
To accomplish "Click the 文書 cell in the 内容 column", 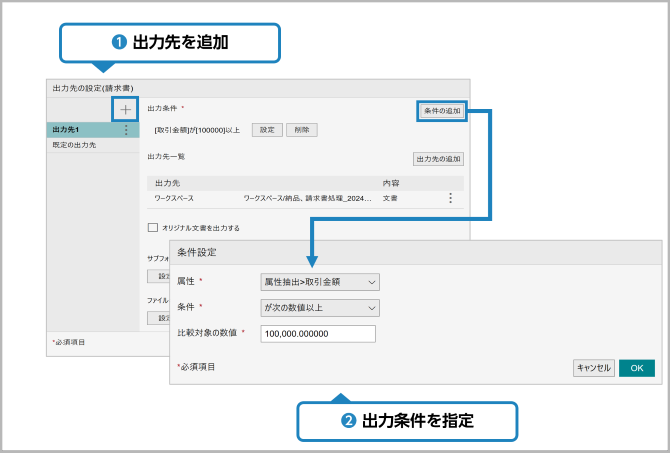I will pos(390,198).
